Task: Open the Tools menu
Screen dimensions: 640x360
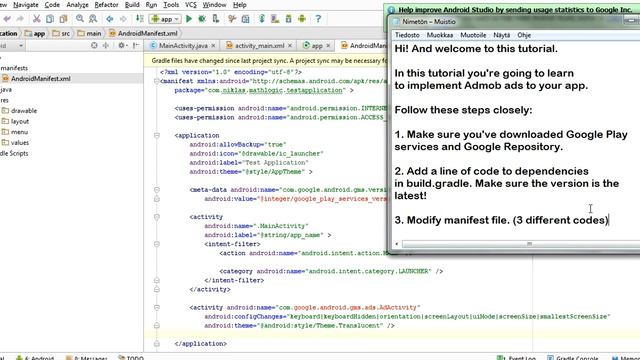Action: (171, 5)
